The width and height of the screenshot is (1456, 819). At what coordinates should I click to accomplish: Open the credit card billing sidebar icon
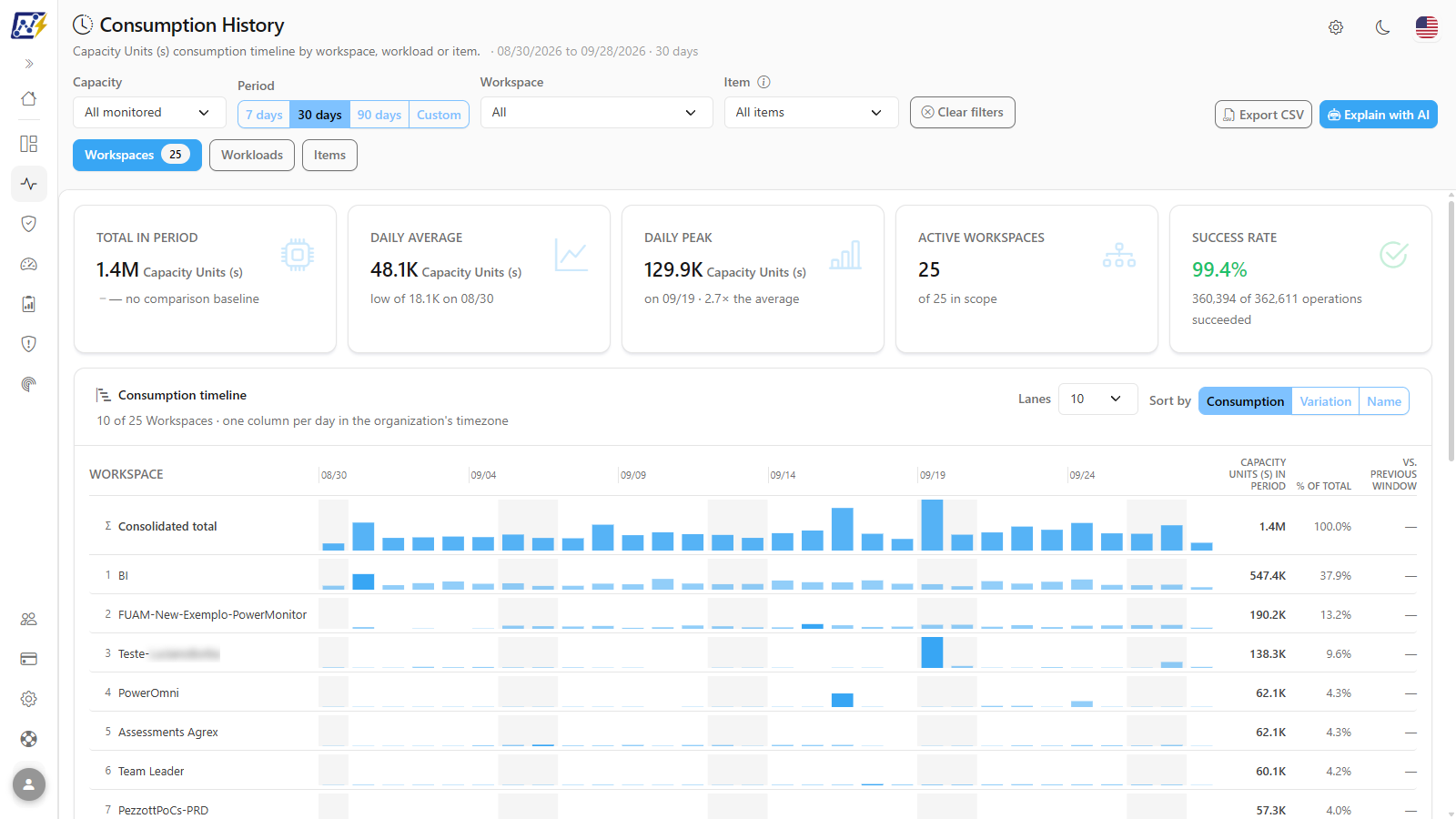coord(29,659)
